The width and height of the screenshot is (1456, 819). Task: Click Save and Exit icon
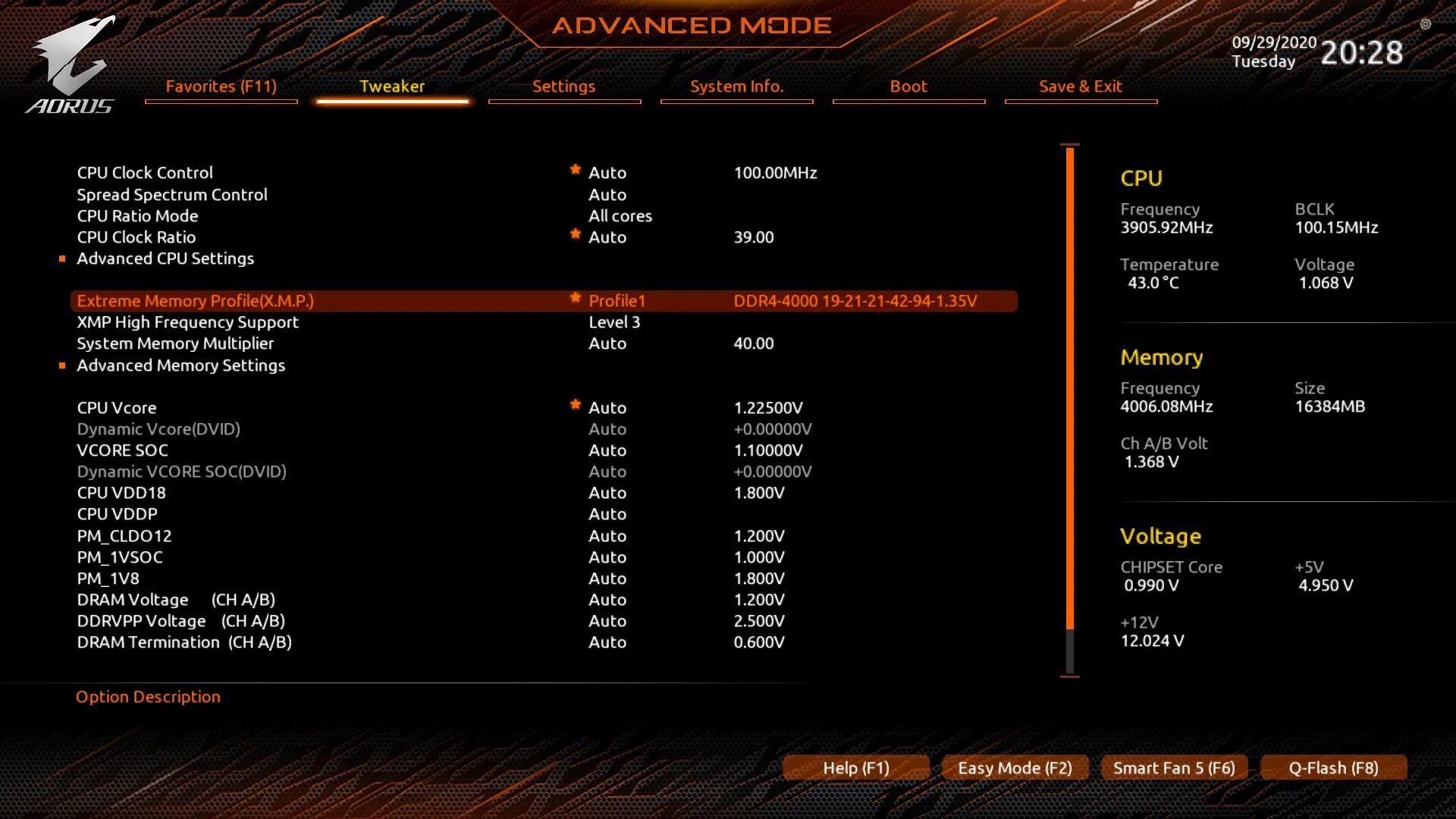pos(1079,86)
